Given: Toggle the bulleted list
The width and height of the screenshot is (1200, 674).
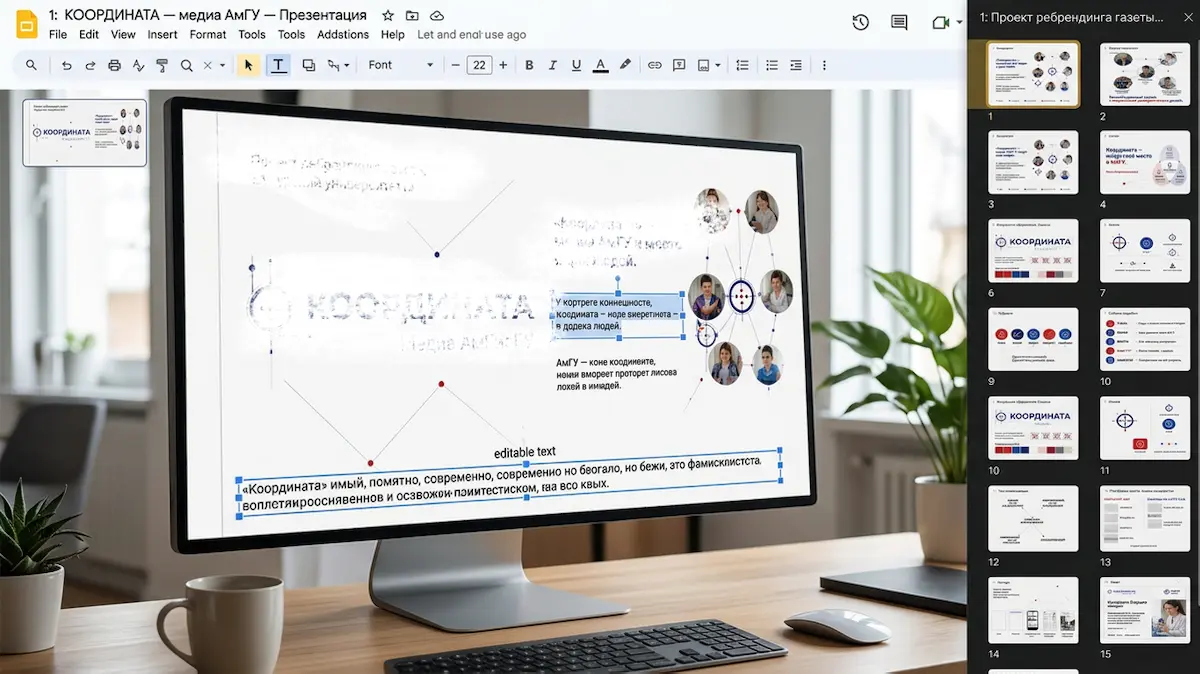Looking at the screenshot, I should (x=771, y=65).
